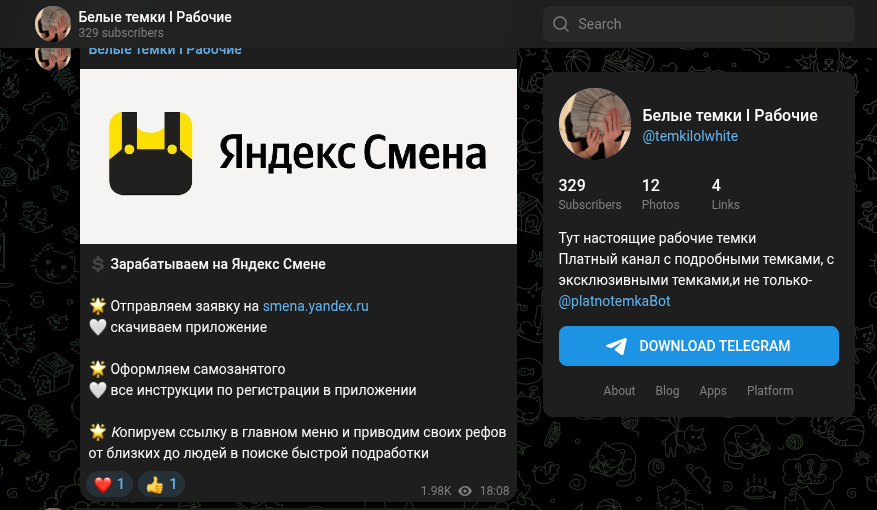Open the @temkilolwhite username link
This screenshot has height=510, width=877.
pyautogui.click(x=690, y=136)
